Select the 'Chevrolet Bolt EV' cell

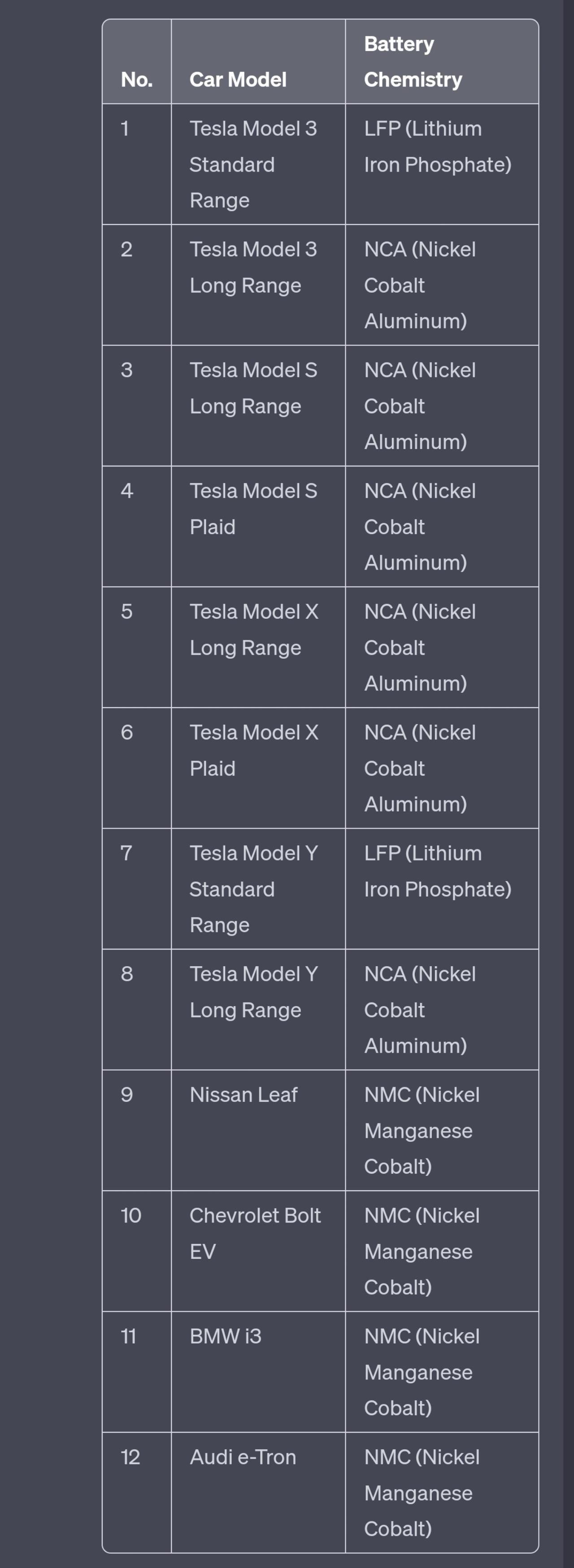(255, 1233)
